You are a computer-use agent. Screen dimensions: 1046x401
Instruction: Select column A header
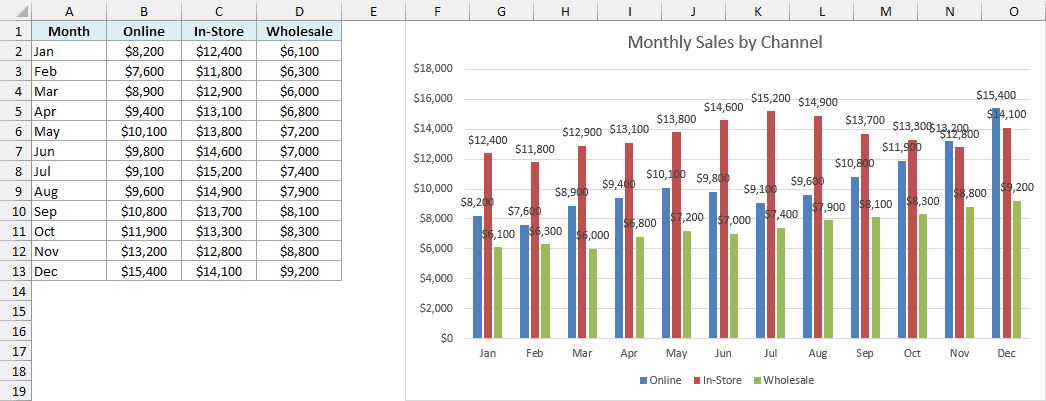[69, 11]
